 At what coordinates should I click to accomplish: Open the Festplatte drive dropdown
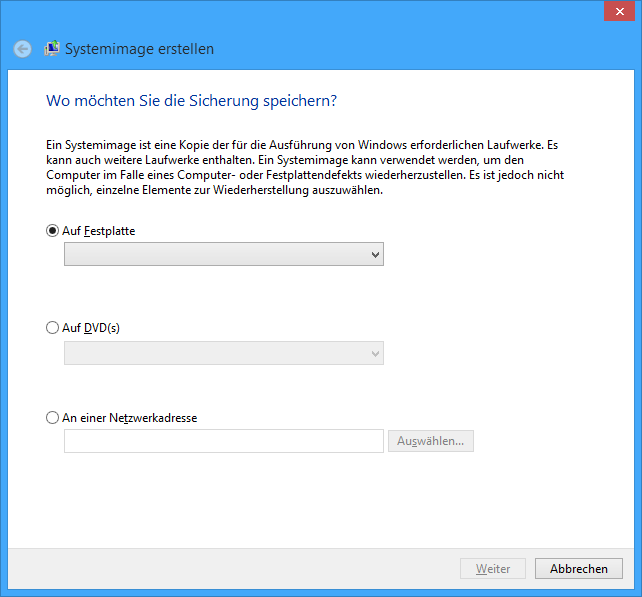pyautogui.click(x=224, y=254)
